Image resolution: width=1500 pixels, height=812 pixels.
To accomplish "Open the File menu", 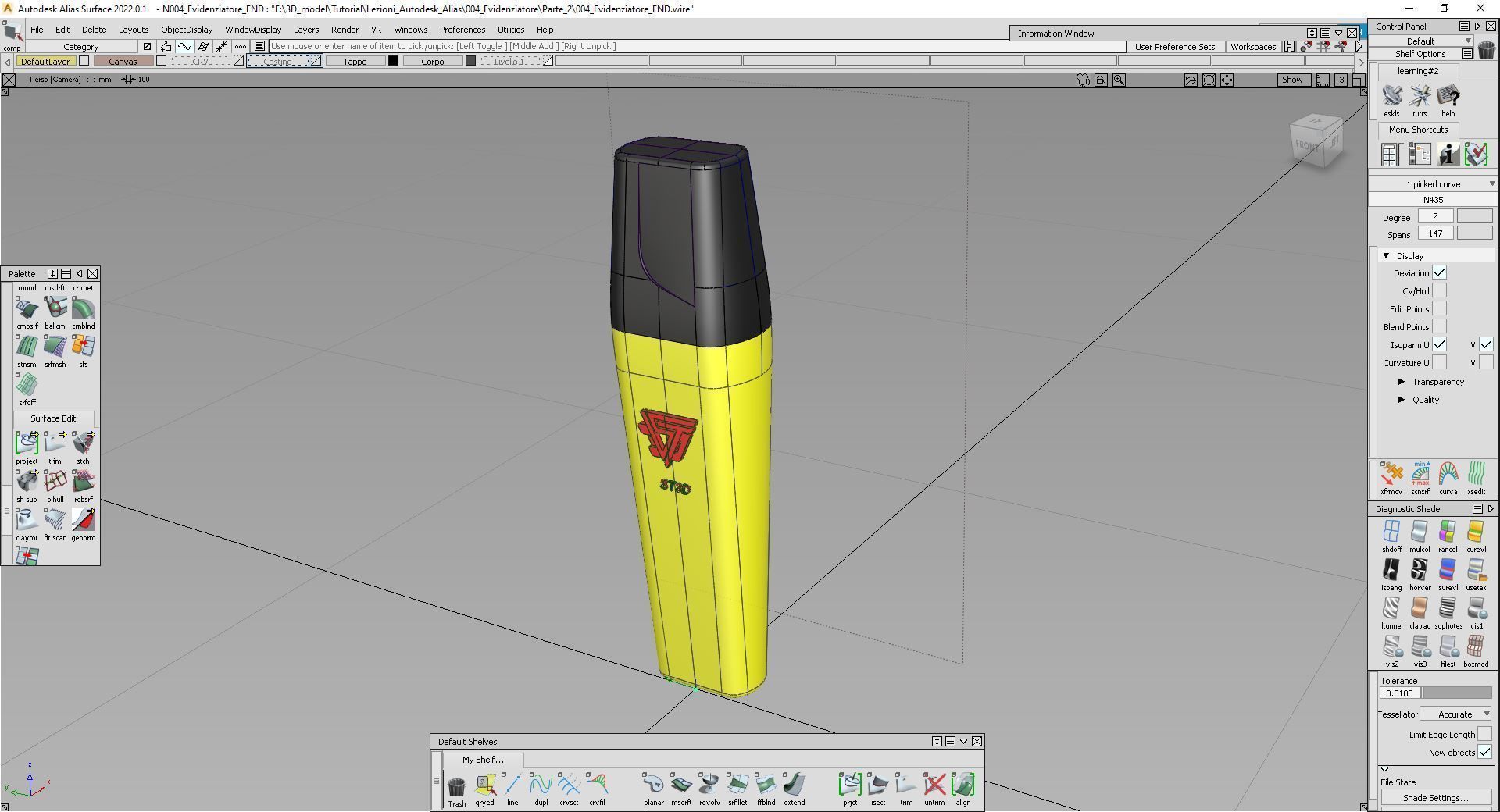I will pyautogui.click(x=37, y=30).
